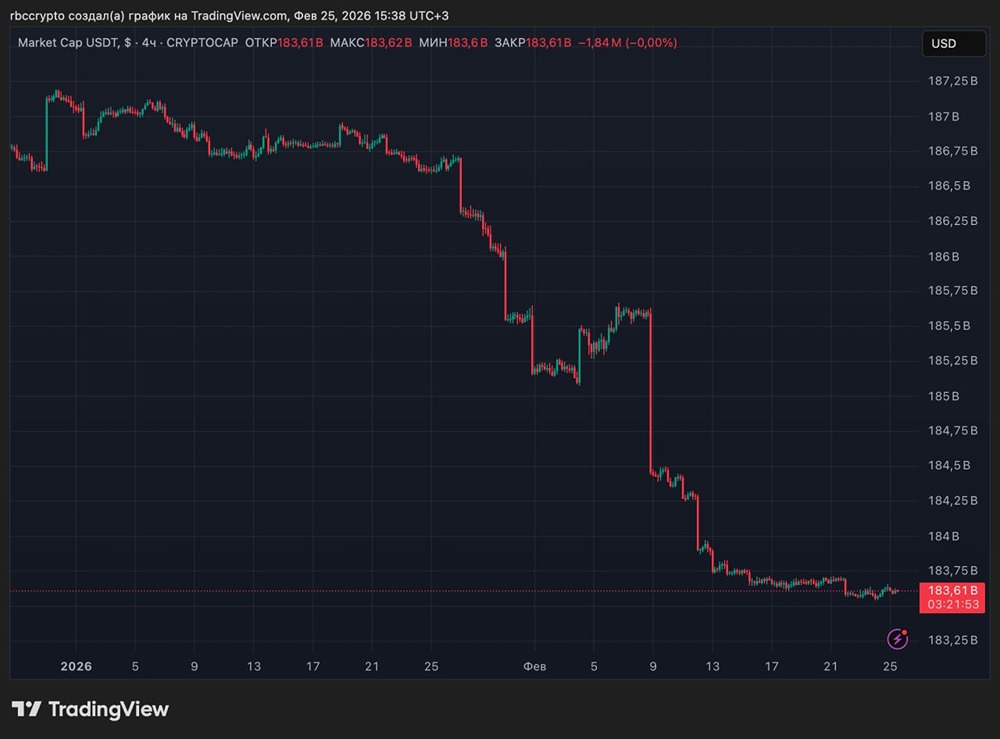Click the TradingView logo in the bottom corner
The height and width of the screenshot is (739, 1000).
[x=90, y=709]
